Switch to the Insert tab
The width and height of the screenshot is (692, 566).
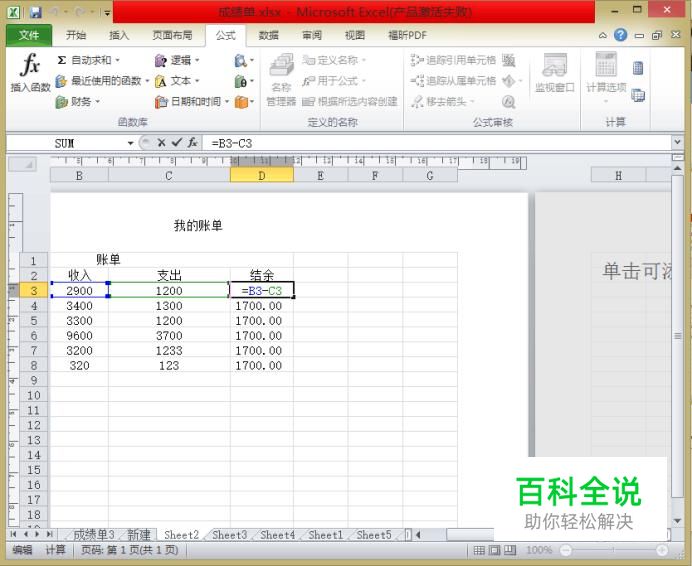119,35
